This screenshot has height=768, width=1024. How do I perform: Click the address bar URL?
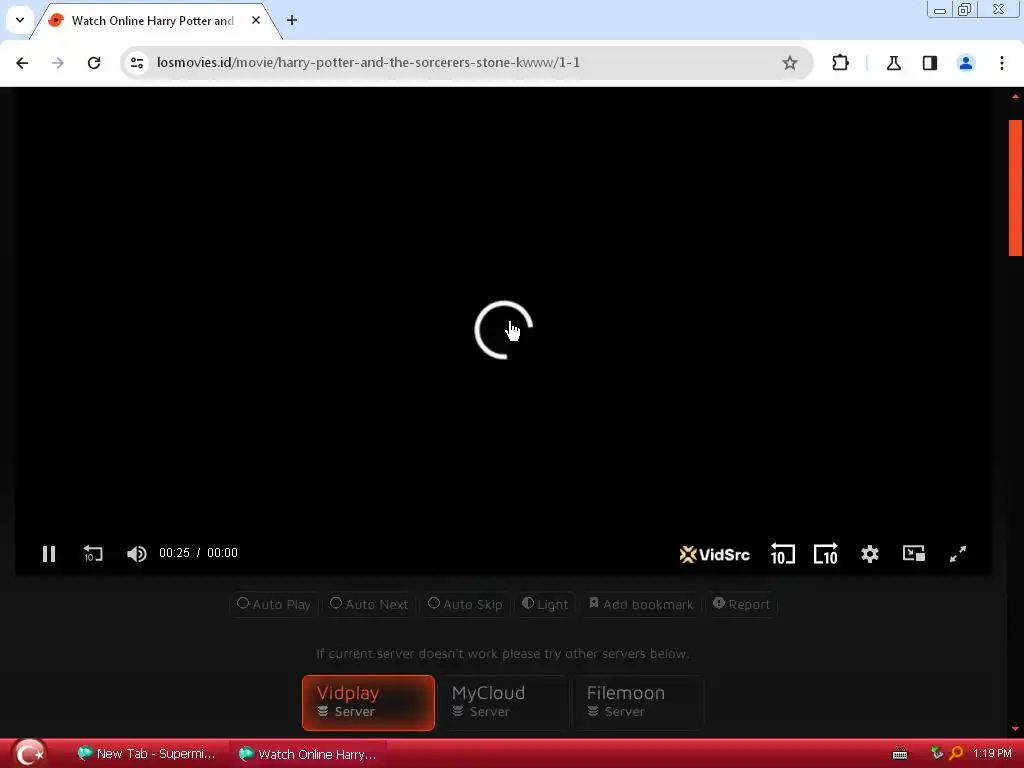click(368, 63)
